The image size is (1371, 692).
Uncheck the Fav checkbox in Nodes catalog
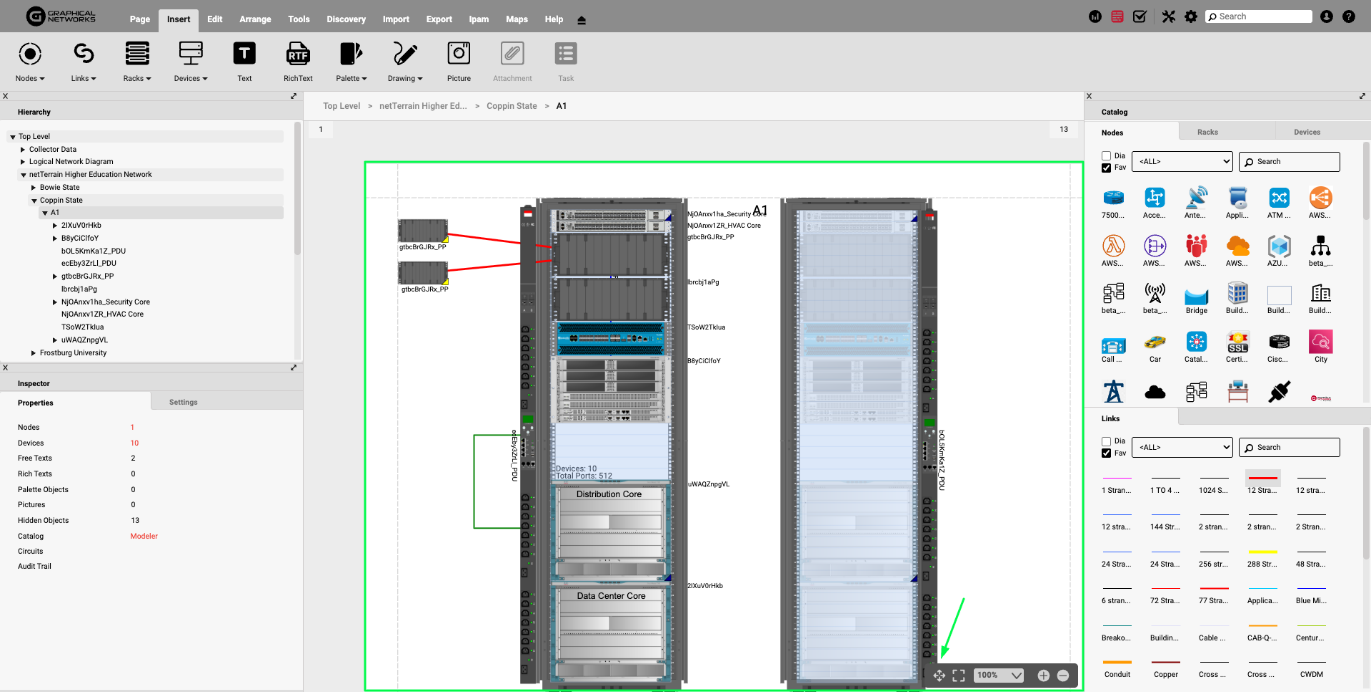click(1106, 168)
